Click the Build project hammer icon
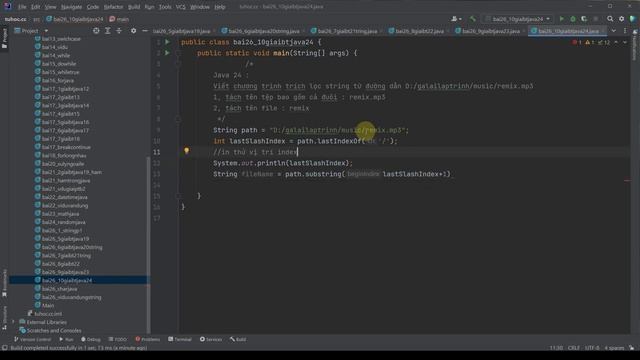Viewport: 640px width, 360px height. (x=473, y=19)
